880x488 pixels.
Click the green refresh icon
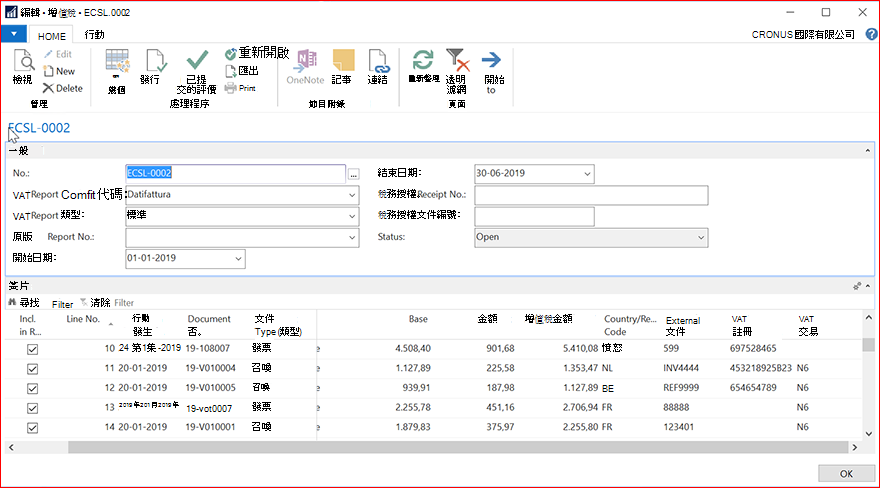(x=423, y=59)
